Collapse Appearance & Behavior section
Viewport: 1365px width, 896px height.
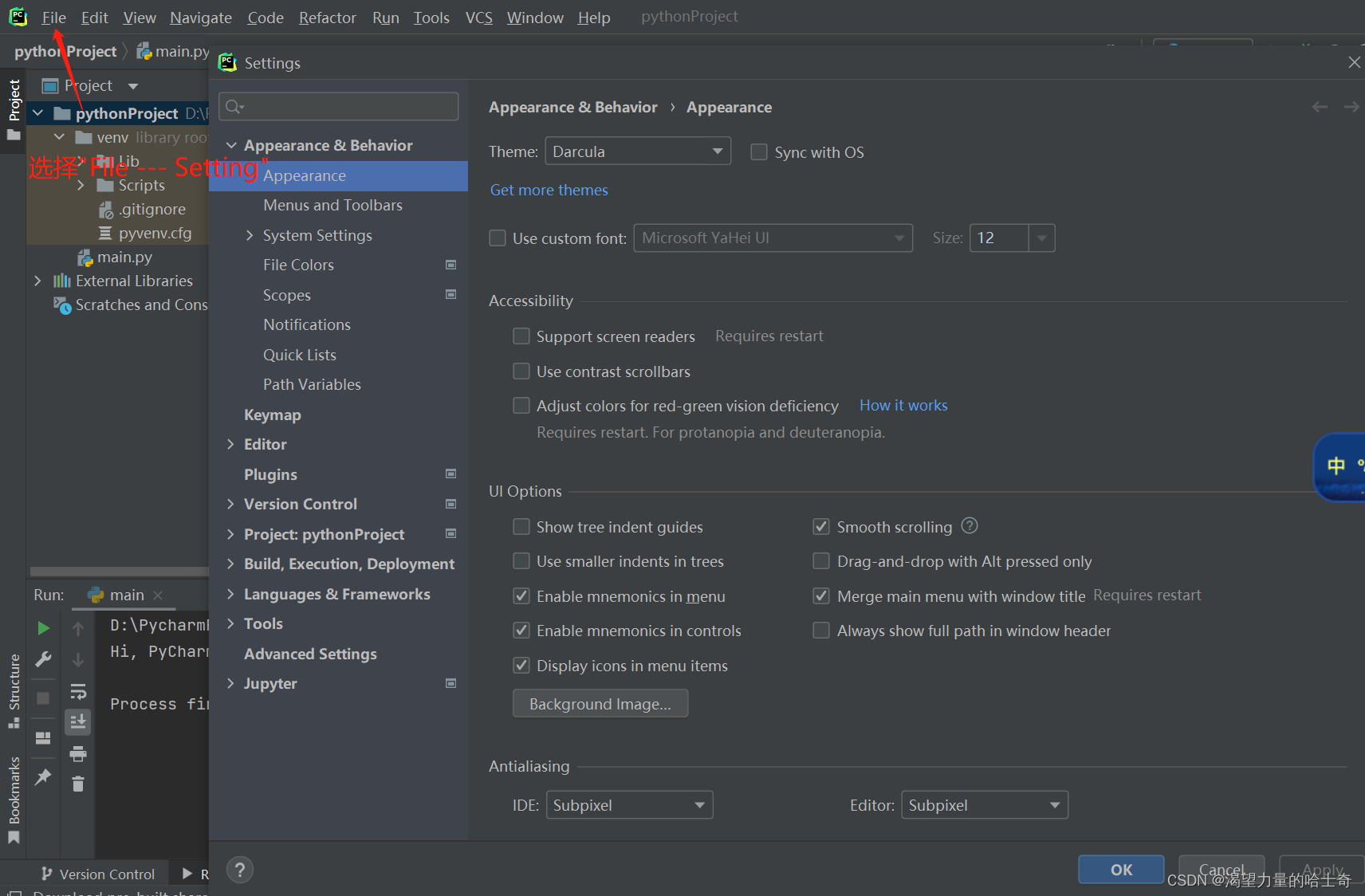[x=231, y=145]
